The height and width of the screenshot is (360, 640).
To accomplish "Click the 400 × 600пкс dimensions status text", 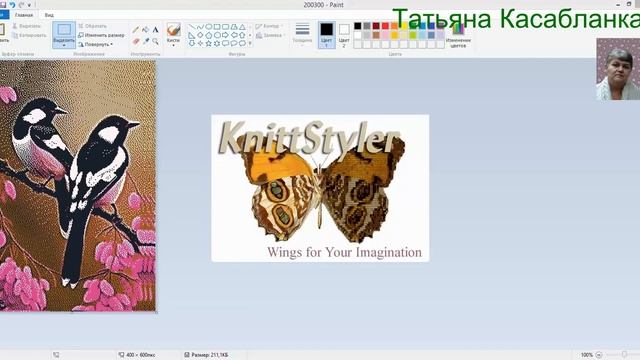I will (x=140, y=355).
